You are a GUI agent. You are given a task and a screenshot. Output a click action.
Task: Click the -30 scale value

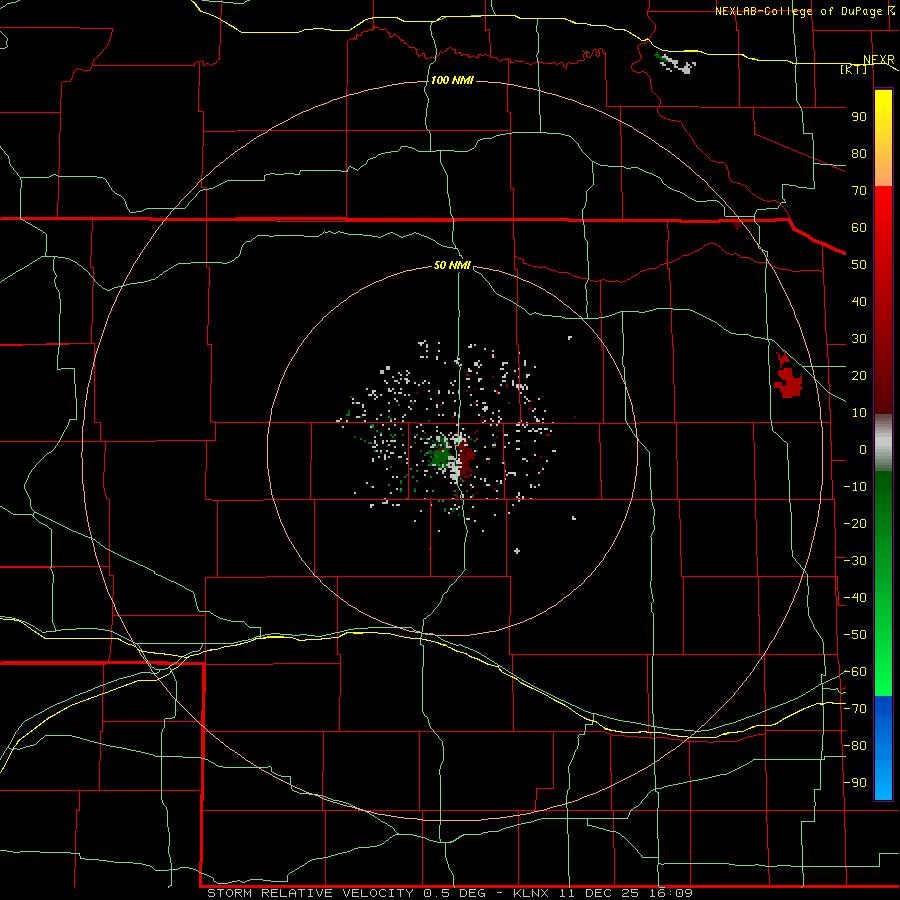pyautogui.click(x=855, y=561)
